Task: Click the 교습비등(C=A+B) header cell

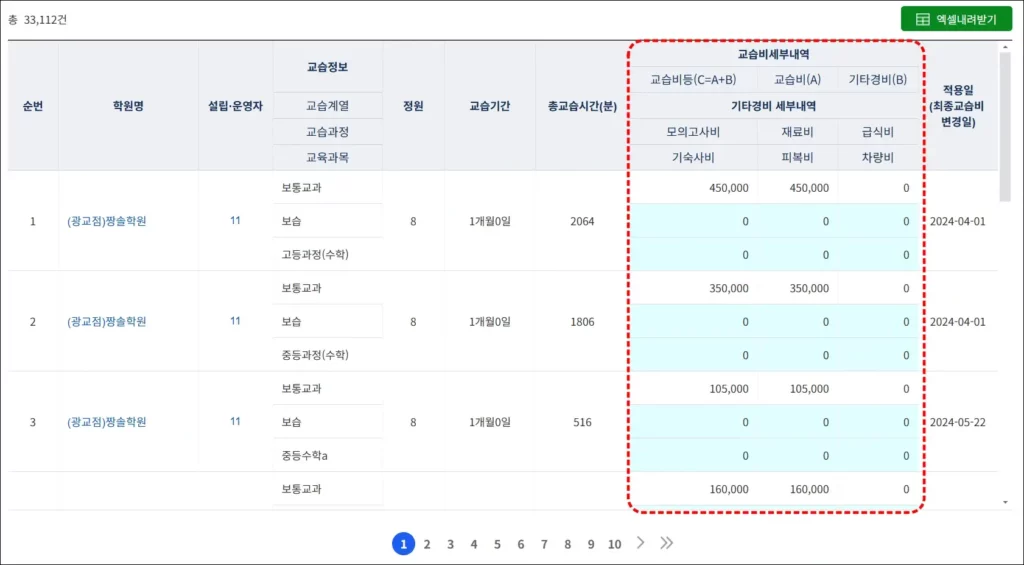Action: tap(693, 80)
